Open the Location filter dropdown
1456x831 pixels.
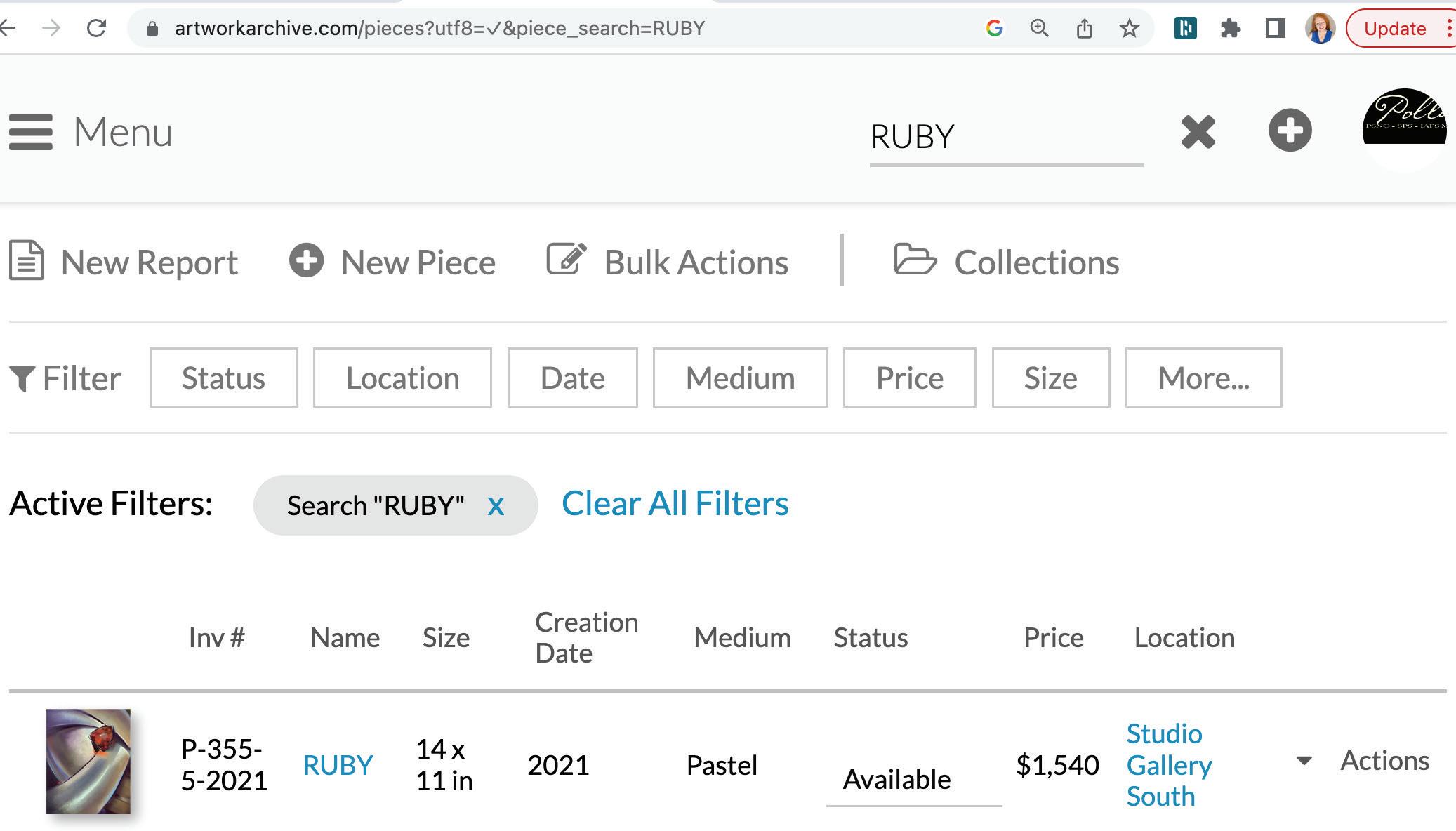402,378
